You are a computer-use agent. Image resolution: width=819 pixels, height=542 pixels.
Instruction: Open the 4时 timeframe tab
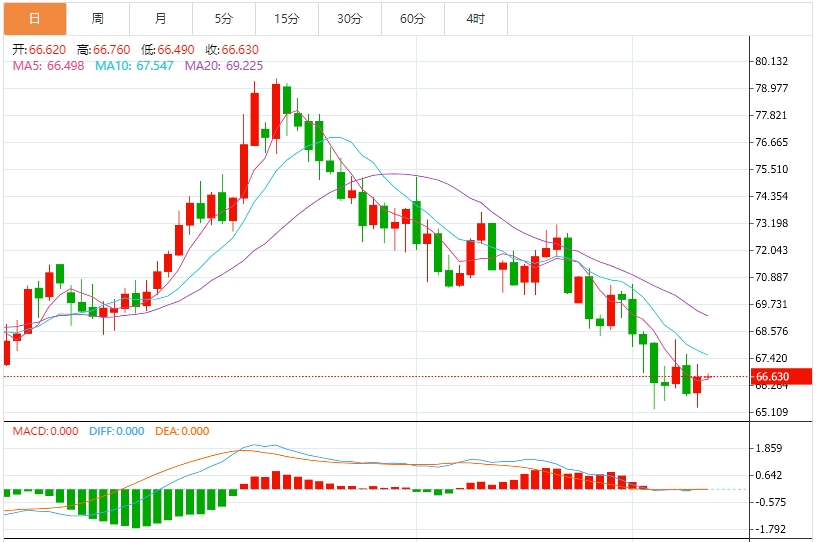[475, 19]
